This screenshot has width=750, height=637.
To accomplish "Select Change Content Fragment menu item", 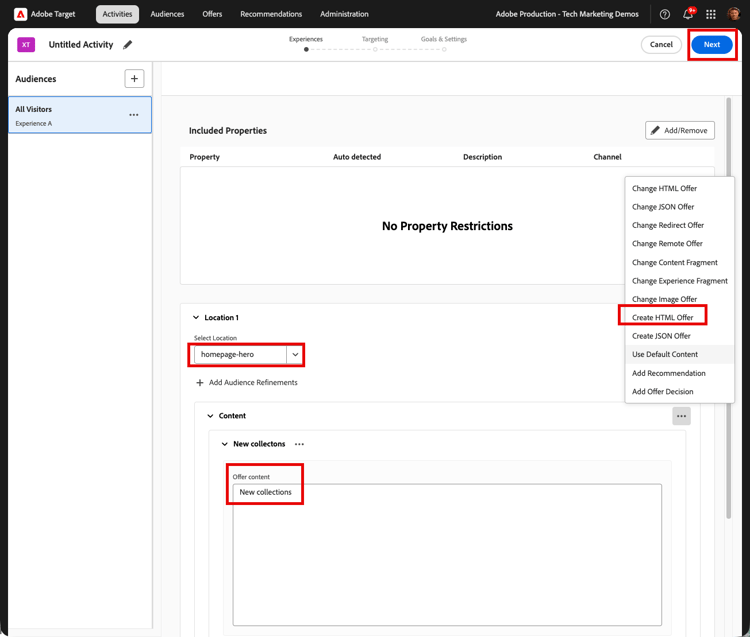I will tap(679, 263).
